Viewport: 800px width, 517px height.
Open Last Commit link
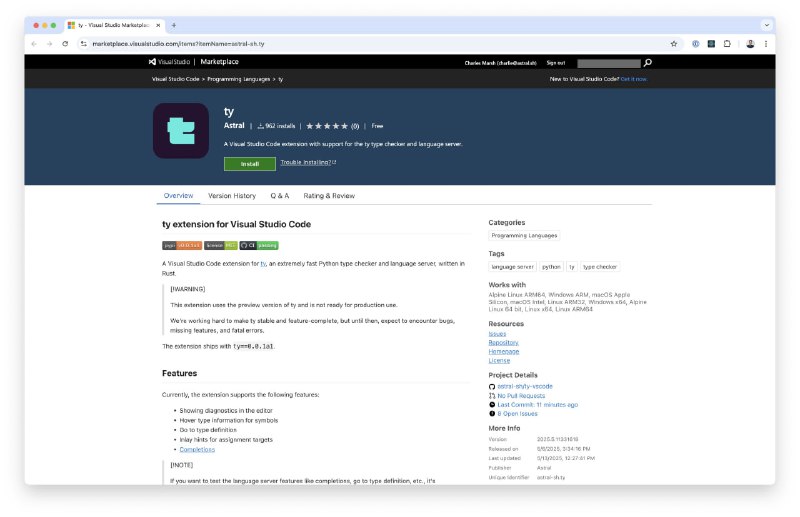538,405
